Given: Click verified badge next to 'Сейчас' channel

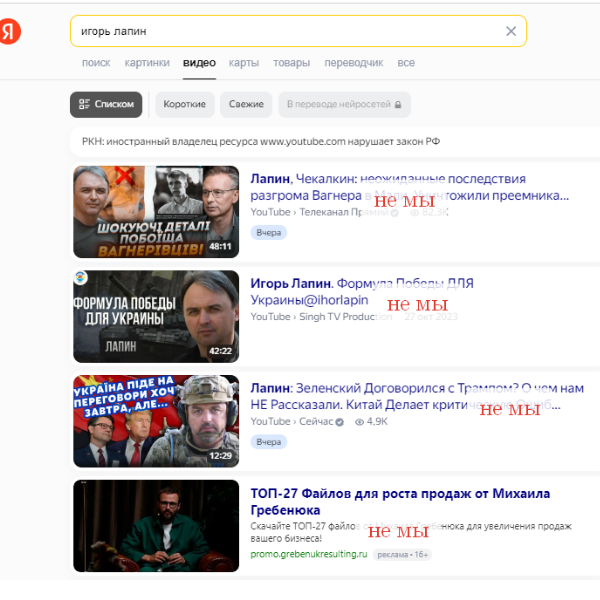Looking at the screenshot, I should point(339,422).
